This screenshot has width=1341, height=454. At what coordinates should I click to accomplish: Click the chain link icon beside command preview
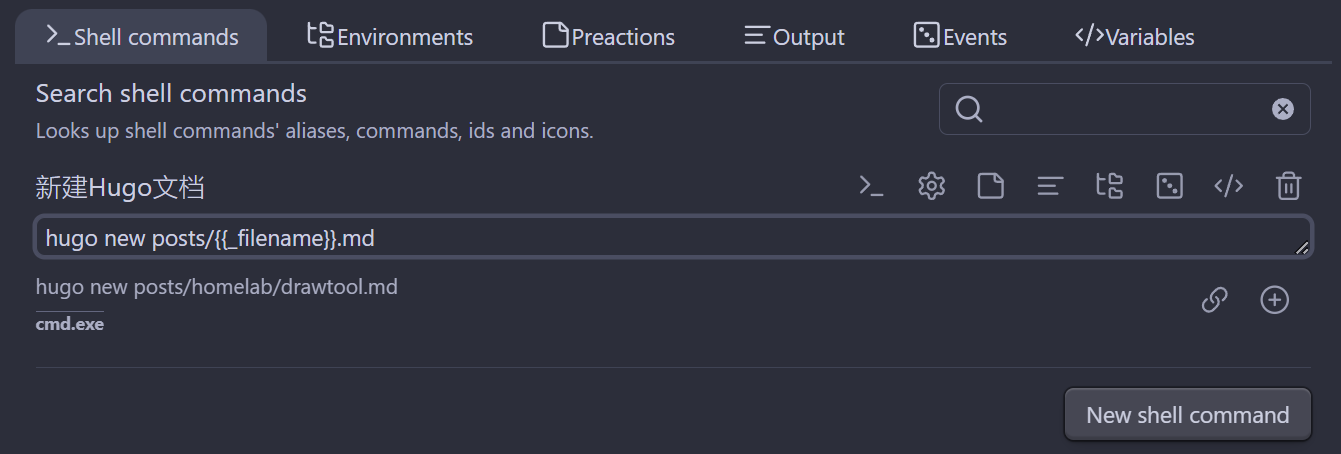click(x=1214, y=300)
